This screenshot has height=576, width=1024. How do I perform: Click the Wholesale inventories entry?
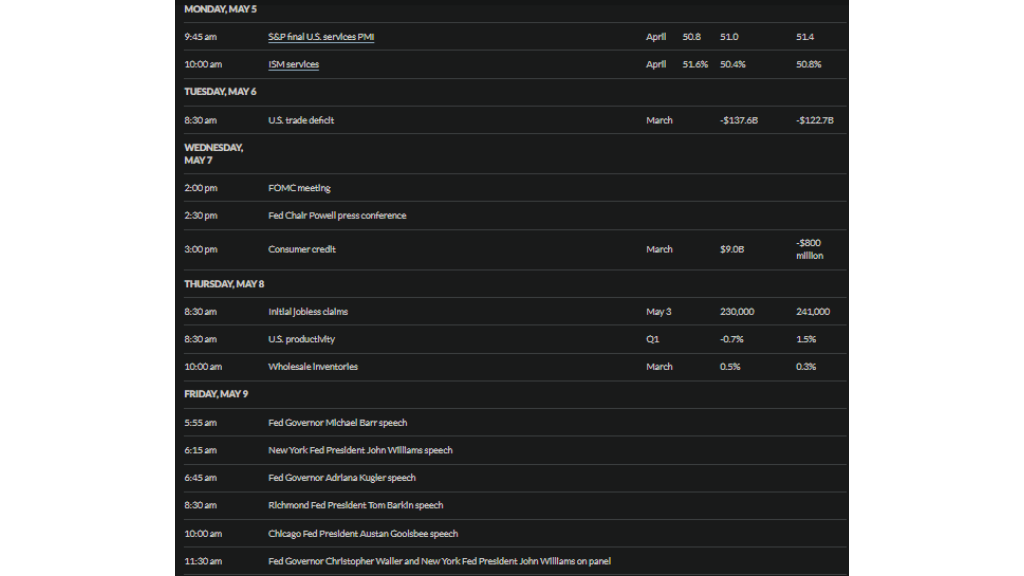pyautogui.click(x=313, y=366)
